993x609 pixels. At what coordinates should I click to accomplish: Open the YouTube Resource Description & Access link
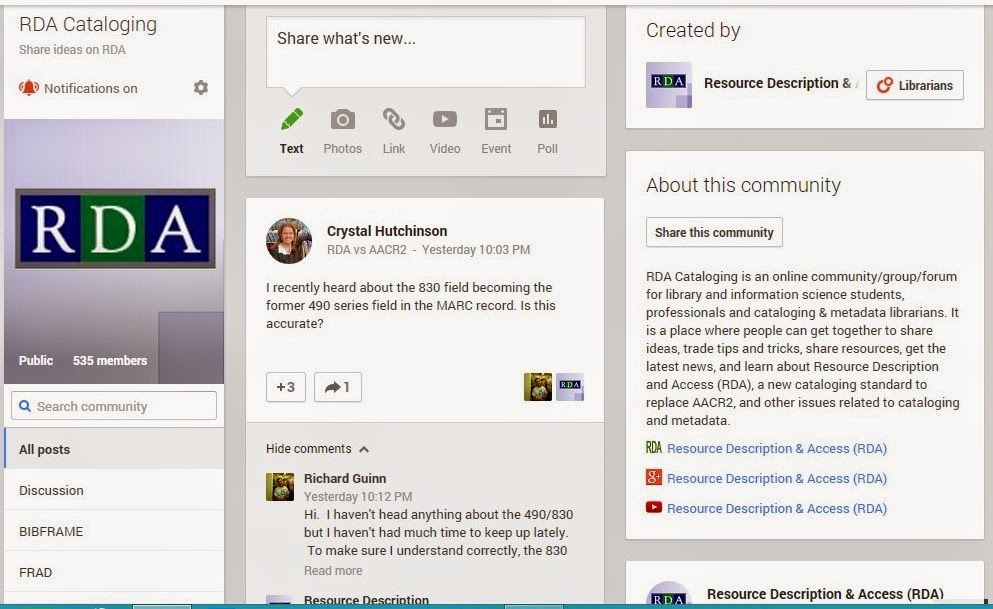776,508
